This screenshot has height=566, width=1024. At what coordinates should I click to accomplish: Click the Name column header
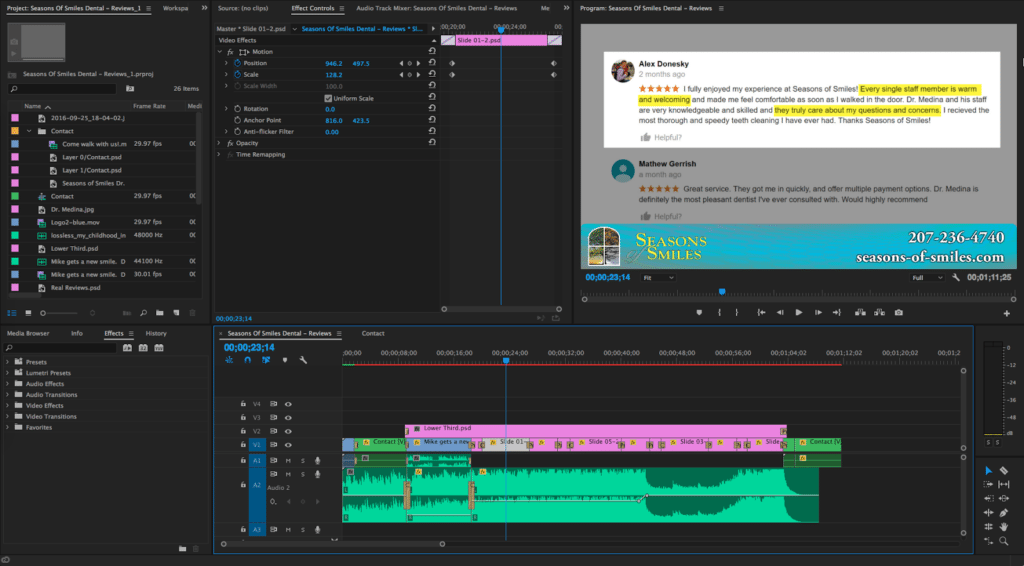point(33,106)
